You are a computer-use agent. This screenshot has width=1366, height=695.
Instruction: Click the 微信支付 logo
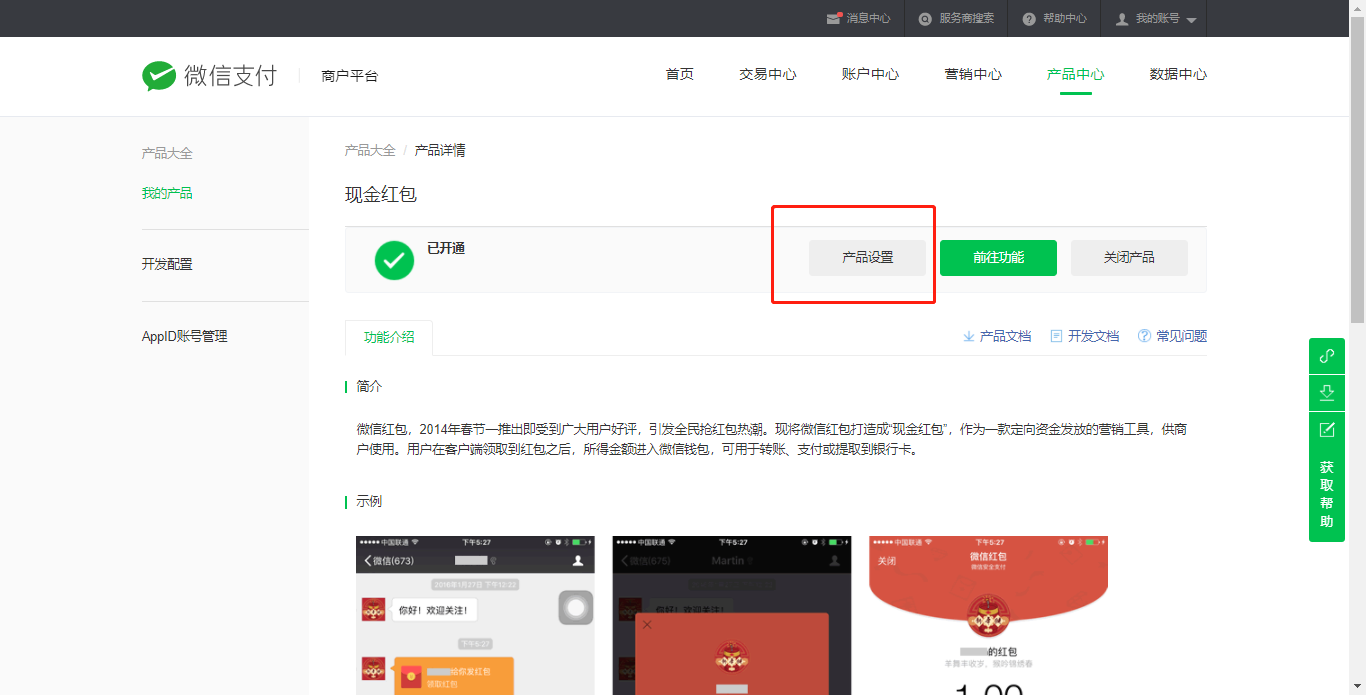tap(209, 76)
